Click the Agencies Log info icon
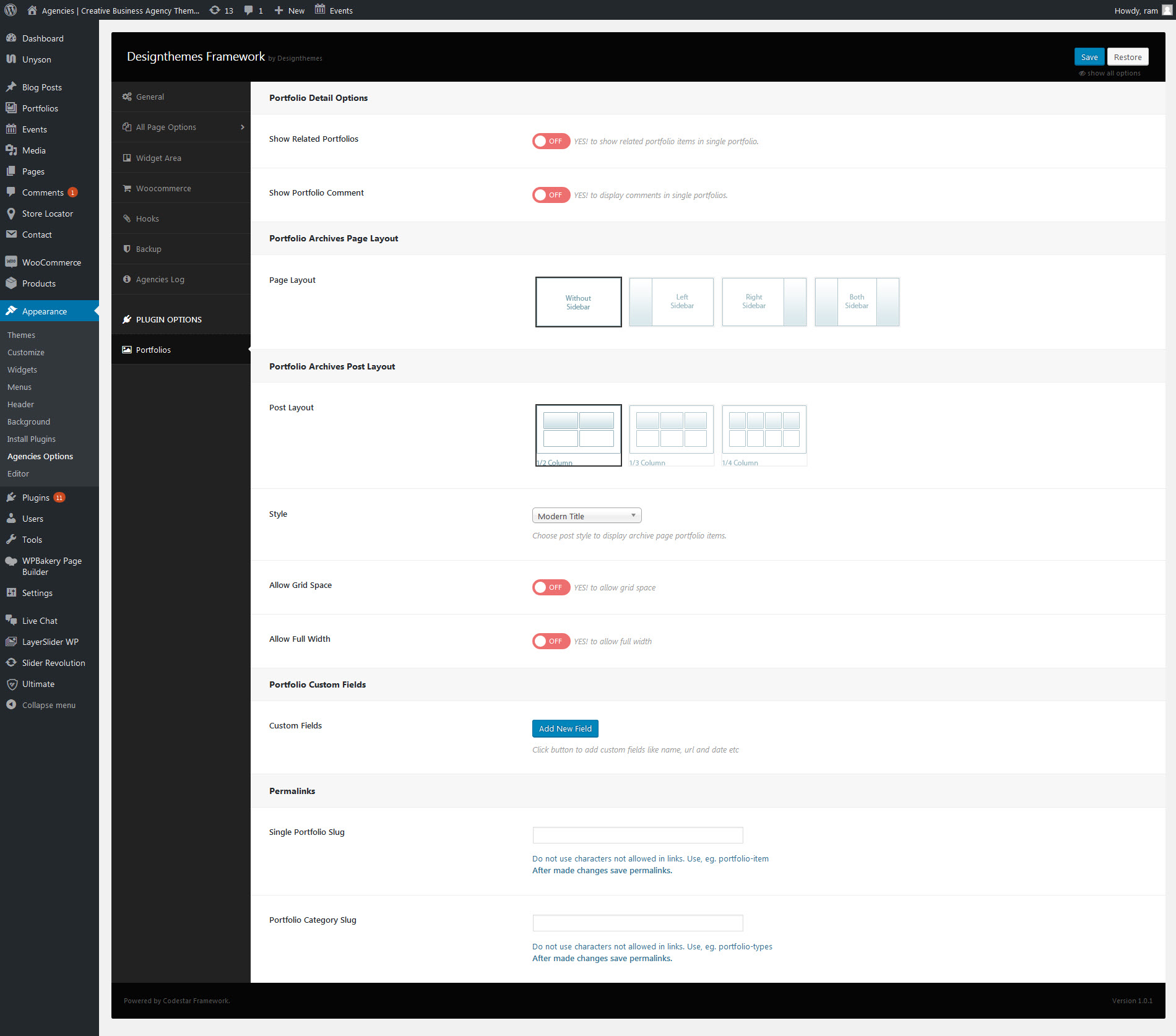 click(127, 279)
